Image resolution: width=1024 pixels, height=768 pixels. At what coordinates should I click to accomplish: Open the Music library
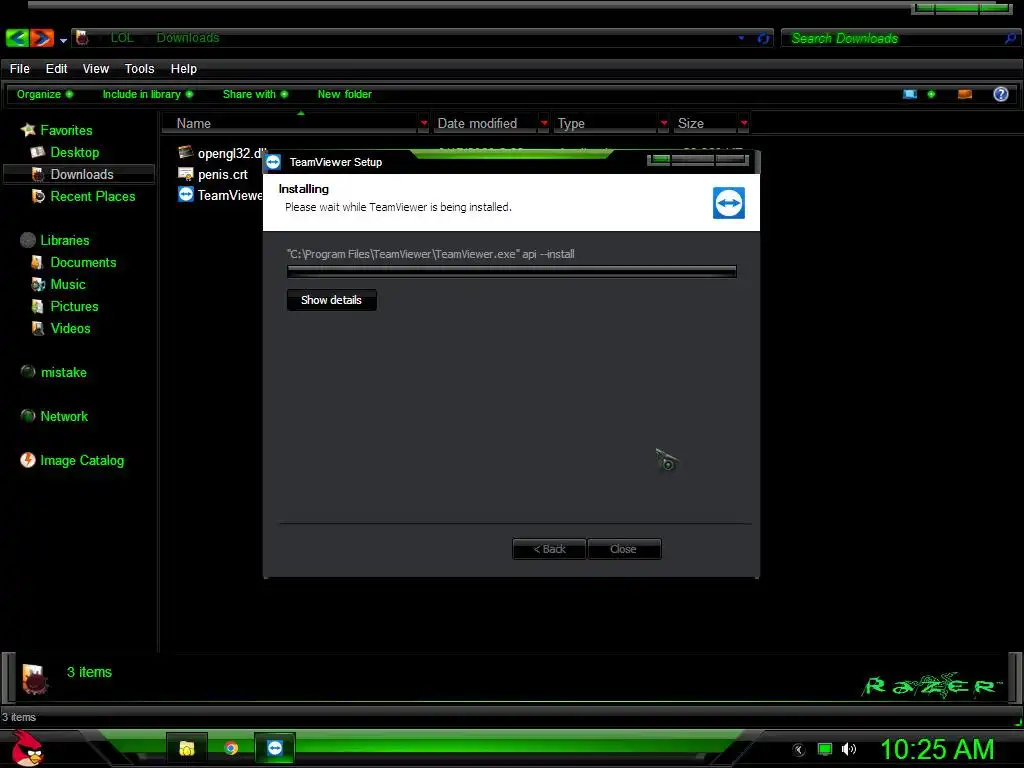[x=58, y=285]
